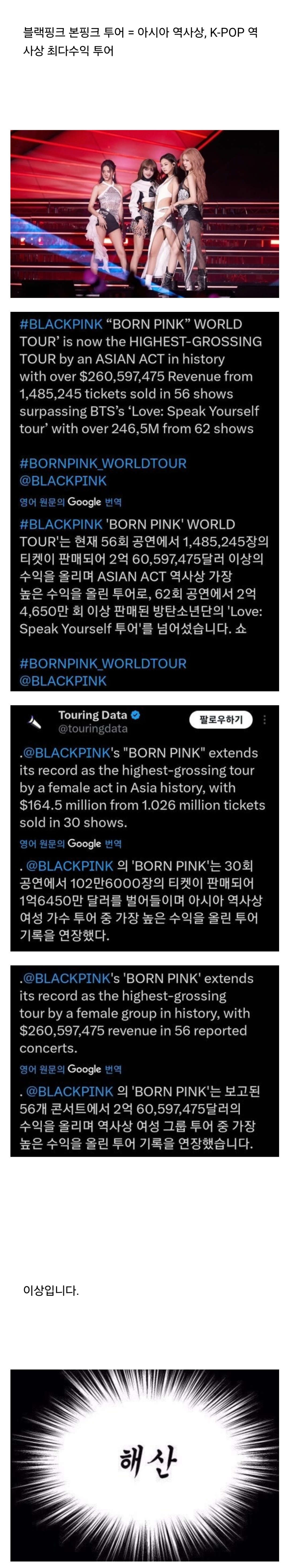Click the 팔로우하기 follow button
This screenshot has height=1568, width=289.
click(221, 720)
